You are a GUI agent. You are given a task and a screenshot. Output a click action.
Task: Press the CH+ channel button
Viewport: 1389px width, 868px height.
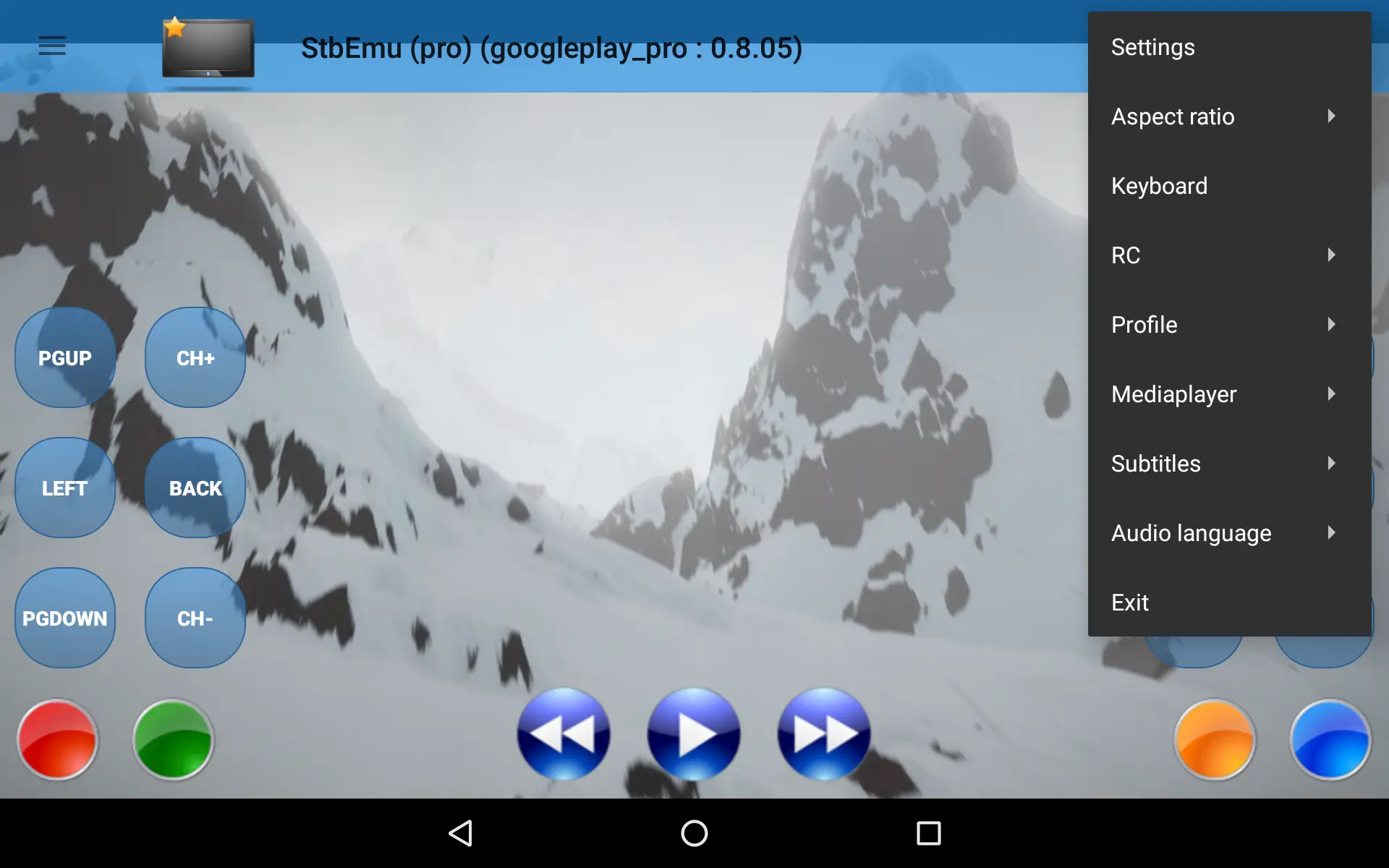(x=196, y=358)
